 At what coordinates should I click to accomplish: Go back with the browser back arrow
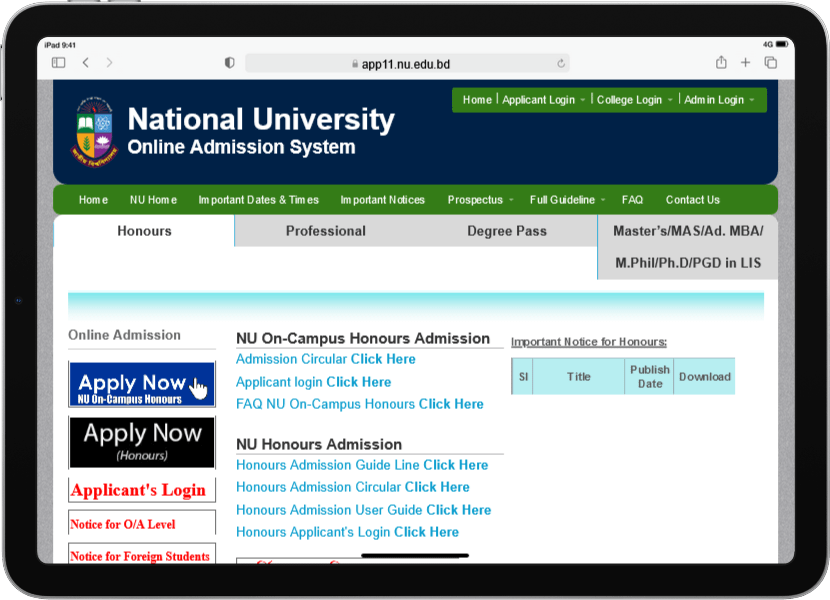(86, 62)
